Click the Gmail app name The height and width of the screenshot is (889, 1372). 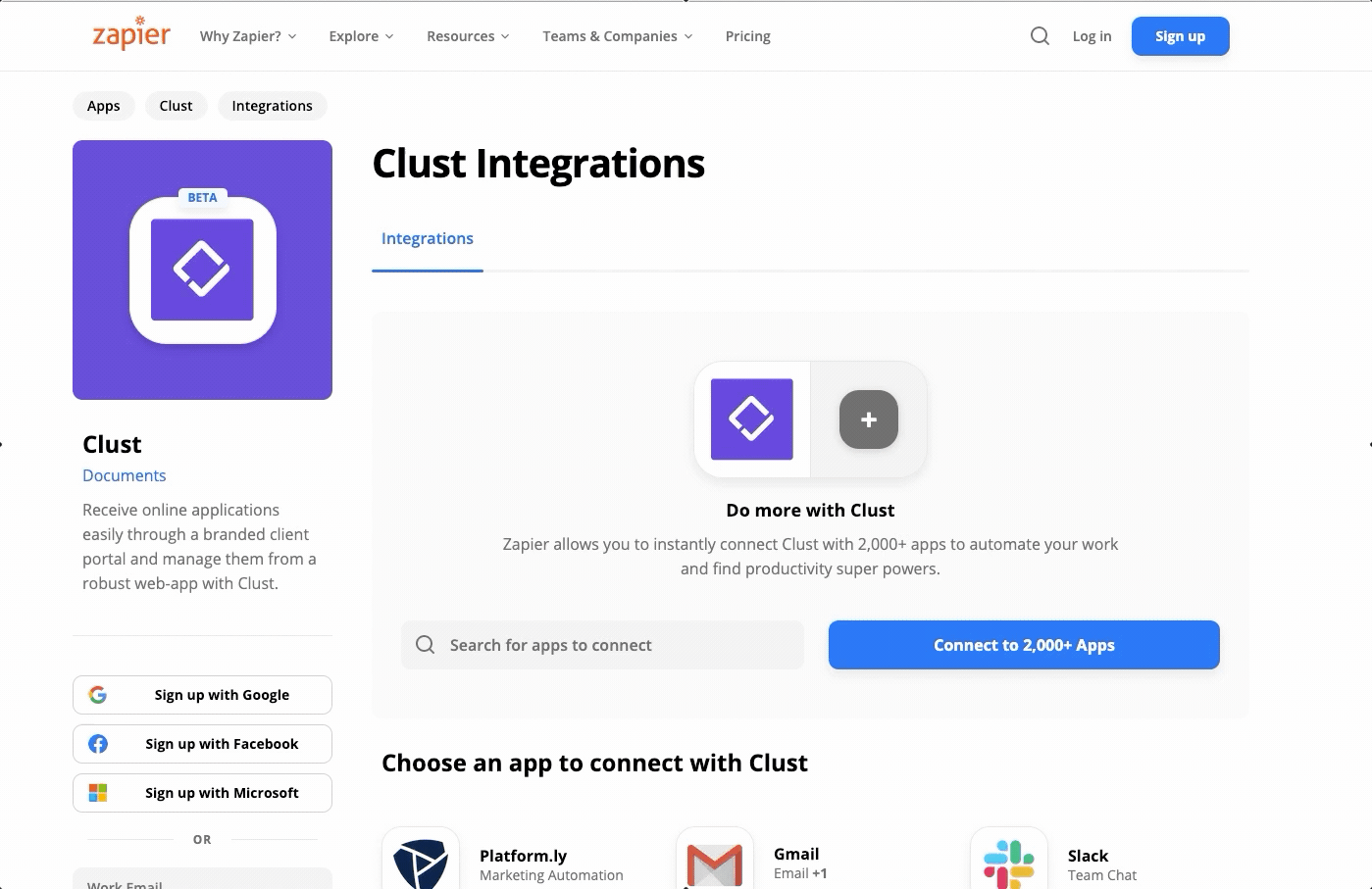[796, 854]
